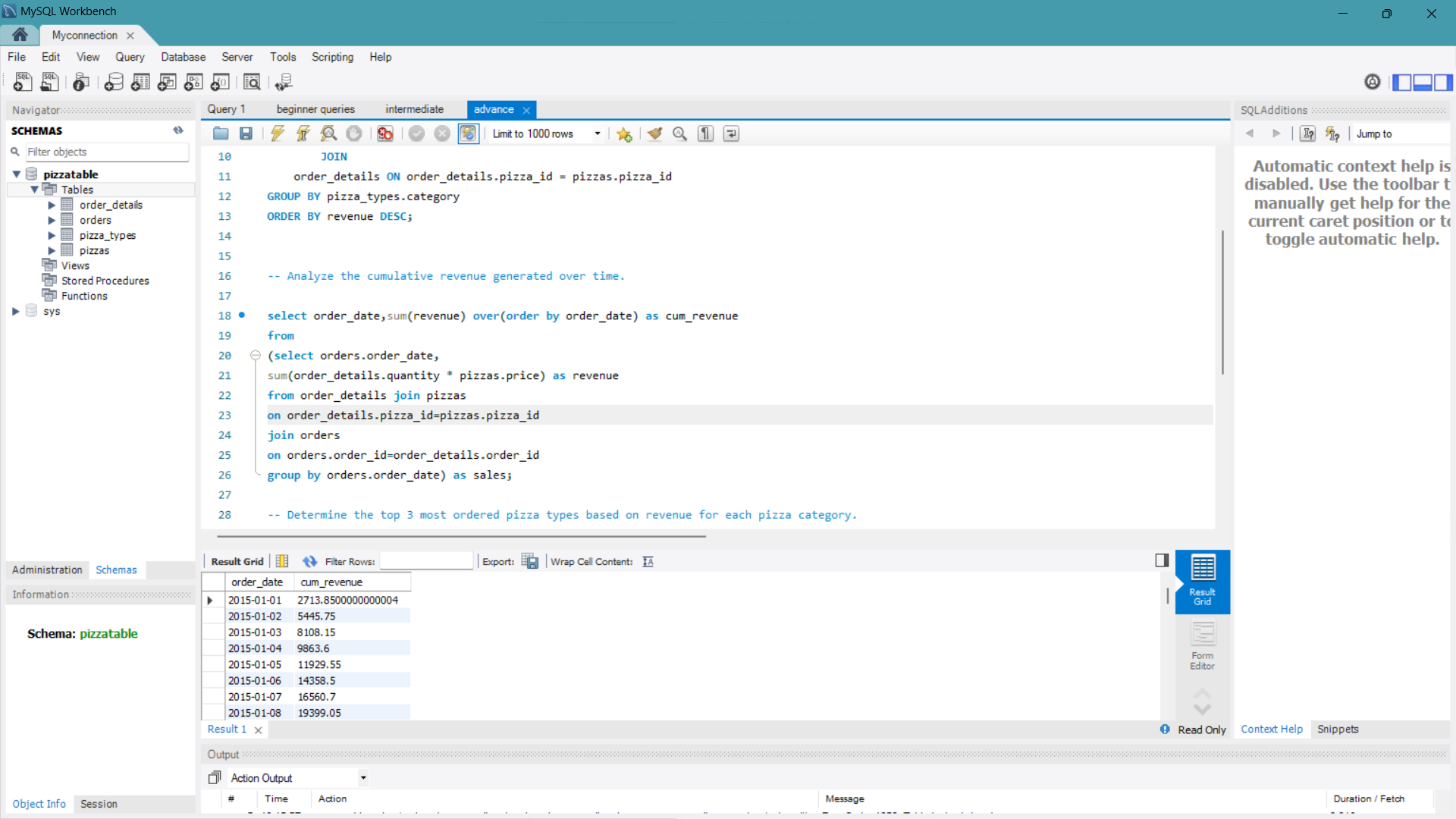The width and height of the screenshot is (1456, 819).
Task: Run EXPLAIN on statement under cursor
Action: [x=328, y=133]
